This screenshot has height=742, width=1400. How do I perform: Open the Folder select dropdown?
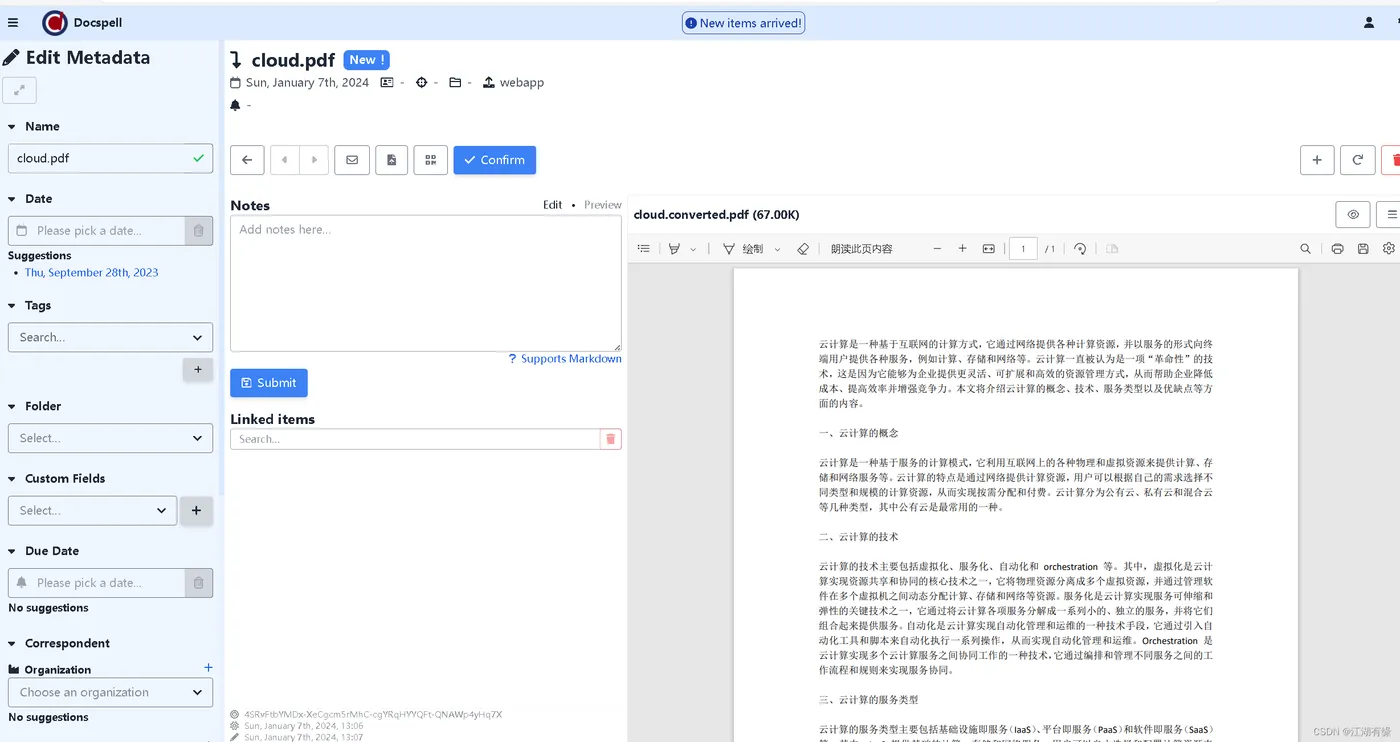[110, 438]
